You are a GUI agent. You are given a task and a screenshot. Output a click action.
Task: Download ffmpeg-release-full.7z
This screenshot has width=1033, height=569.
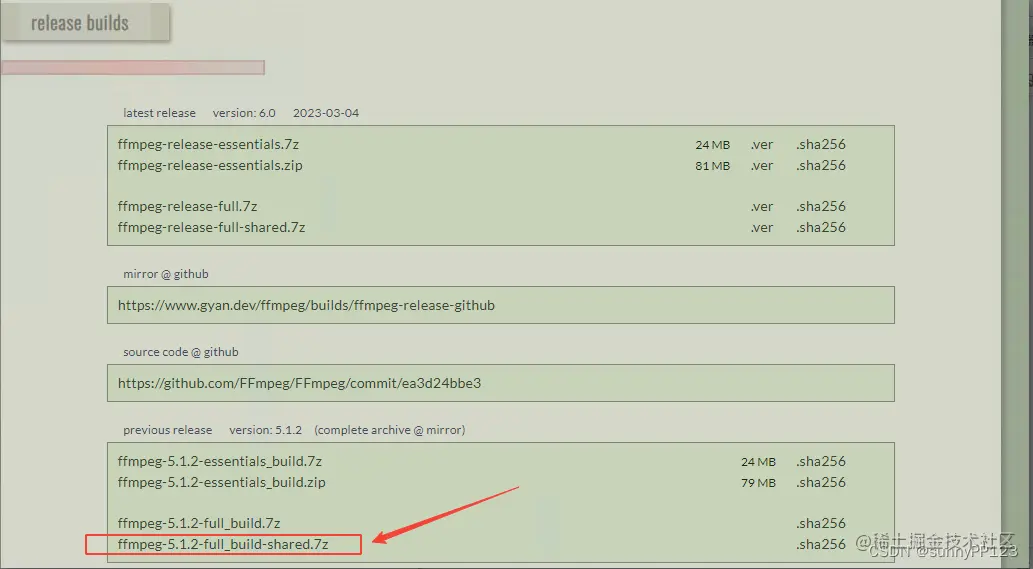187,206
